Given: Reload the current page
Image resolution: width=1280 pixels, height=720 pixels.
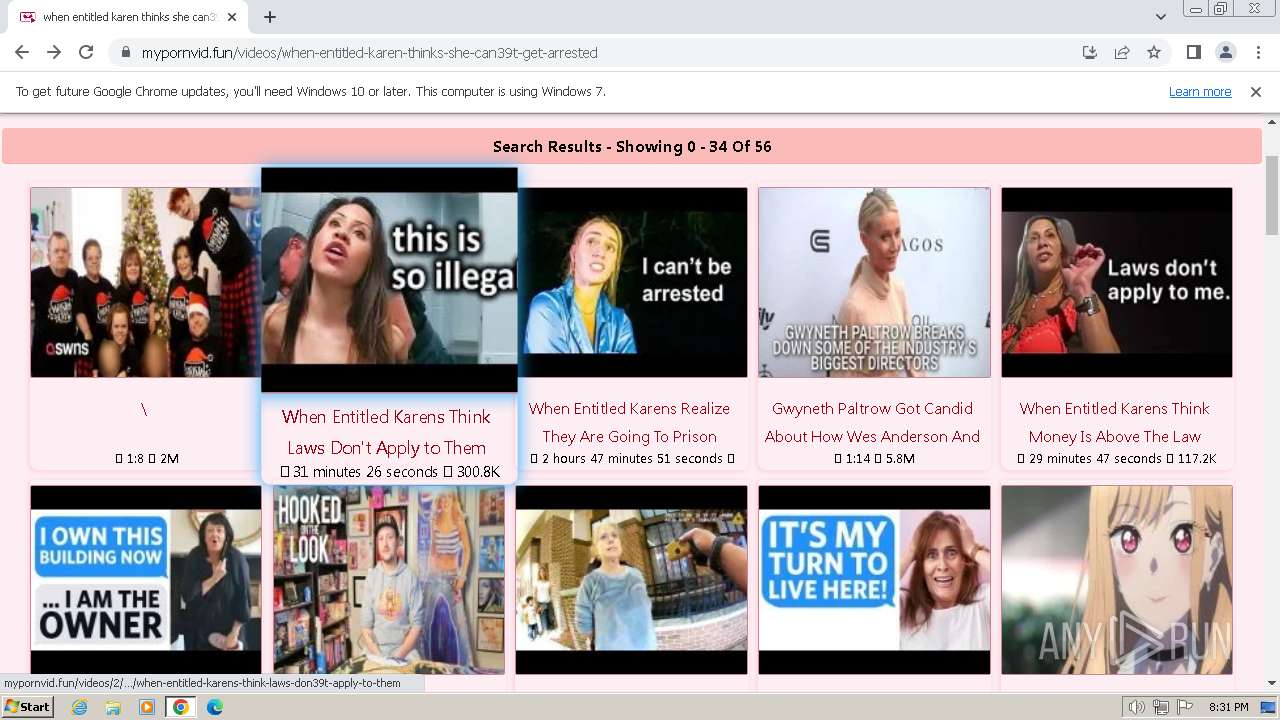Looking at the screenshot, I should (86, 52).
